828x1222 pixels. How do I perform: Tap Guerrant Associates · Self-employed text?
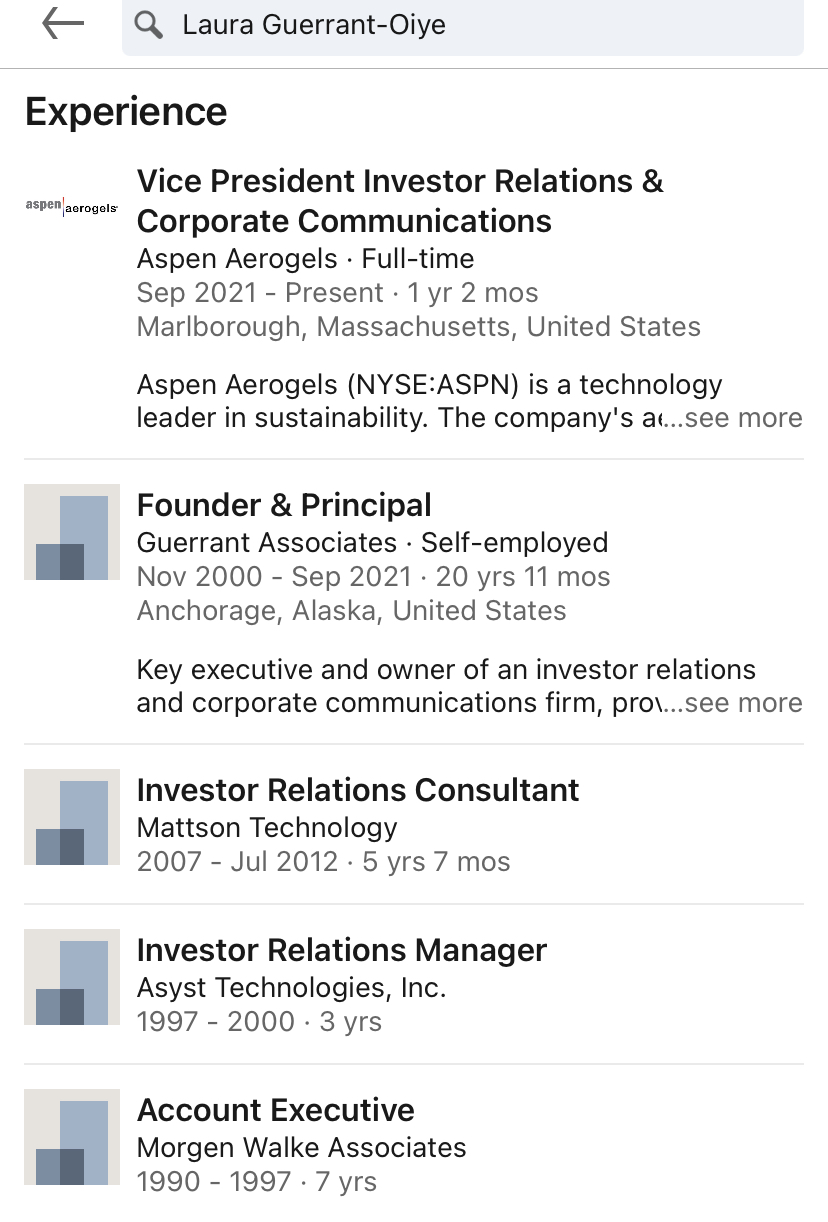click(372, 543)
